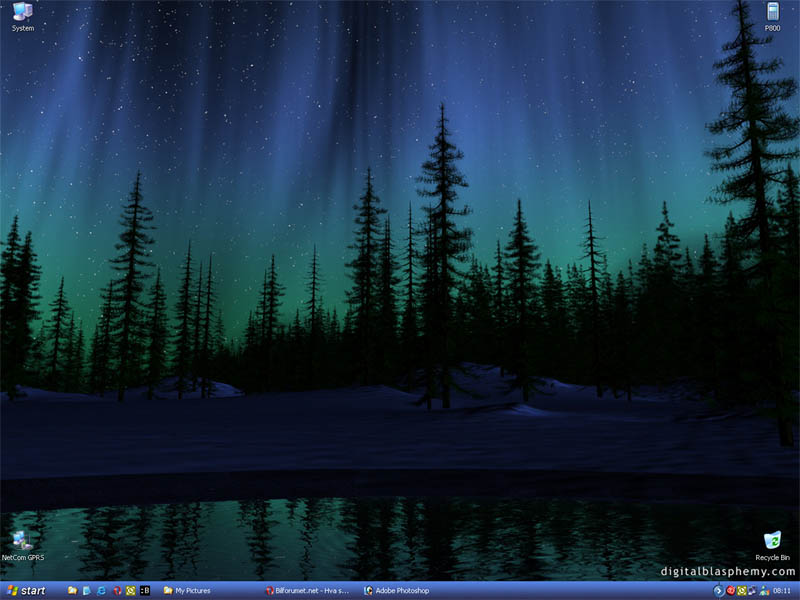Click the black icon in Quick Launch
Image resolution: width=800 pixels, height=600 pixels.
click(145, 591)
